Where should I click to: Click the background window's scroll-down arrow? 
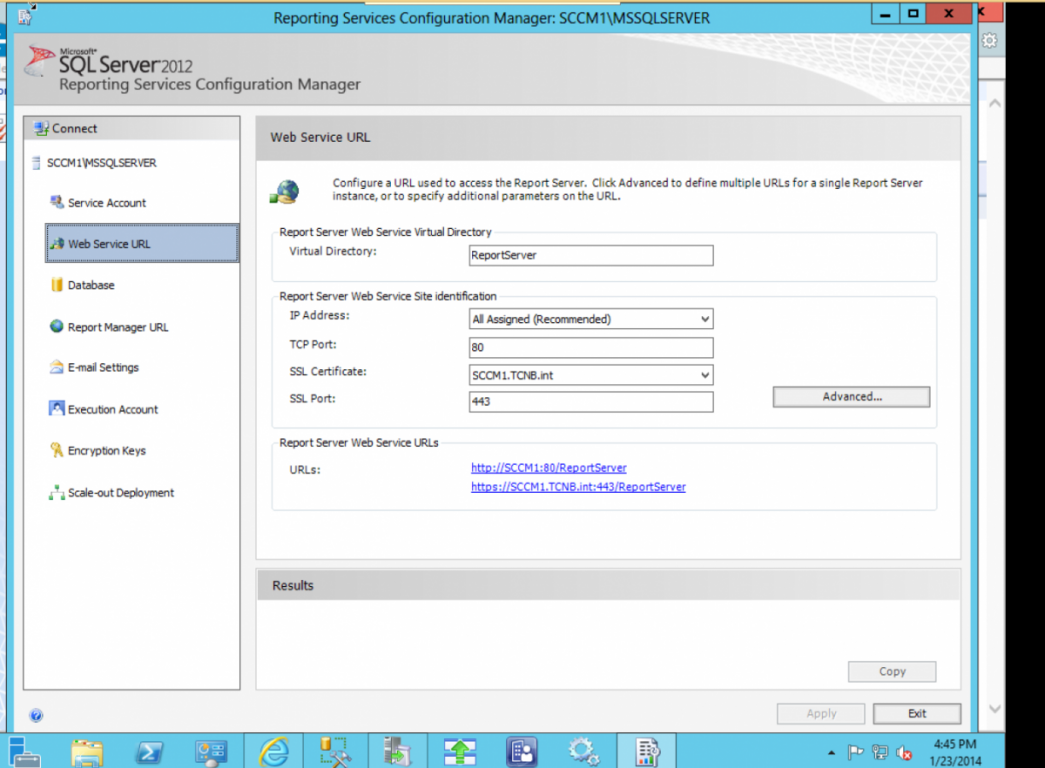point(995,709)
